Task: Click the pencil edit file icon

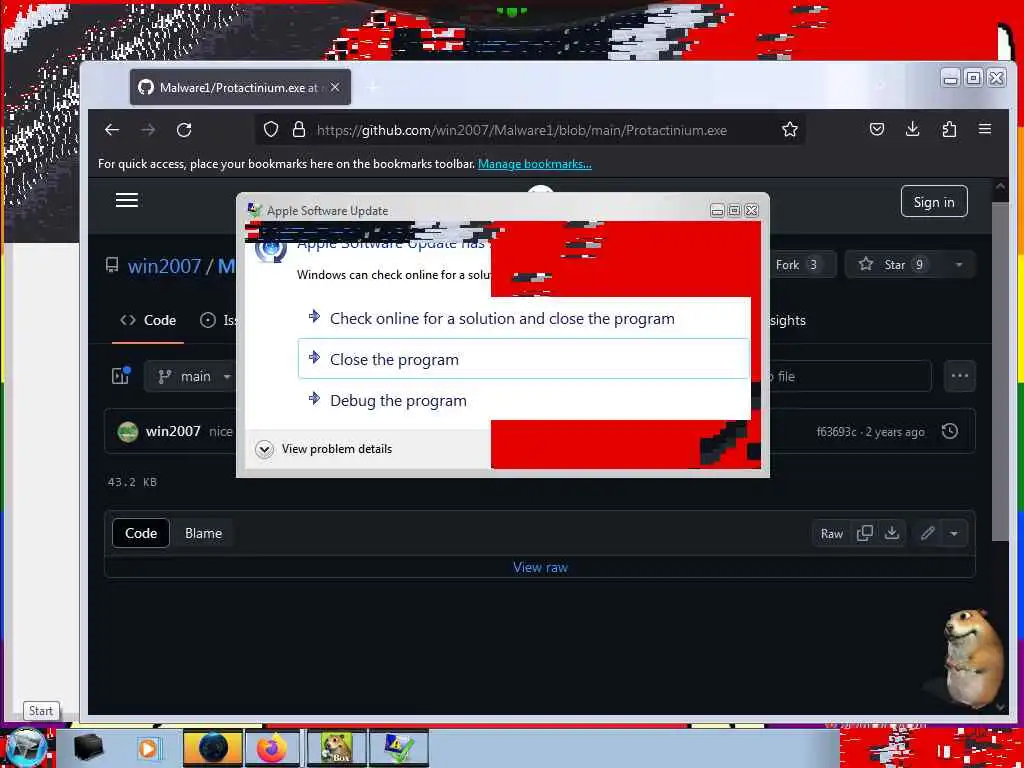Action: pyautogui.click(x=927, y=533)
